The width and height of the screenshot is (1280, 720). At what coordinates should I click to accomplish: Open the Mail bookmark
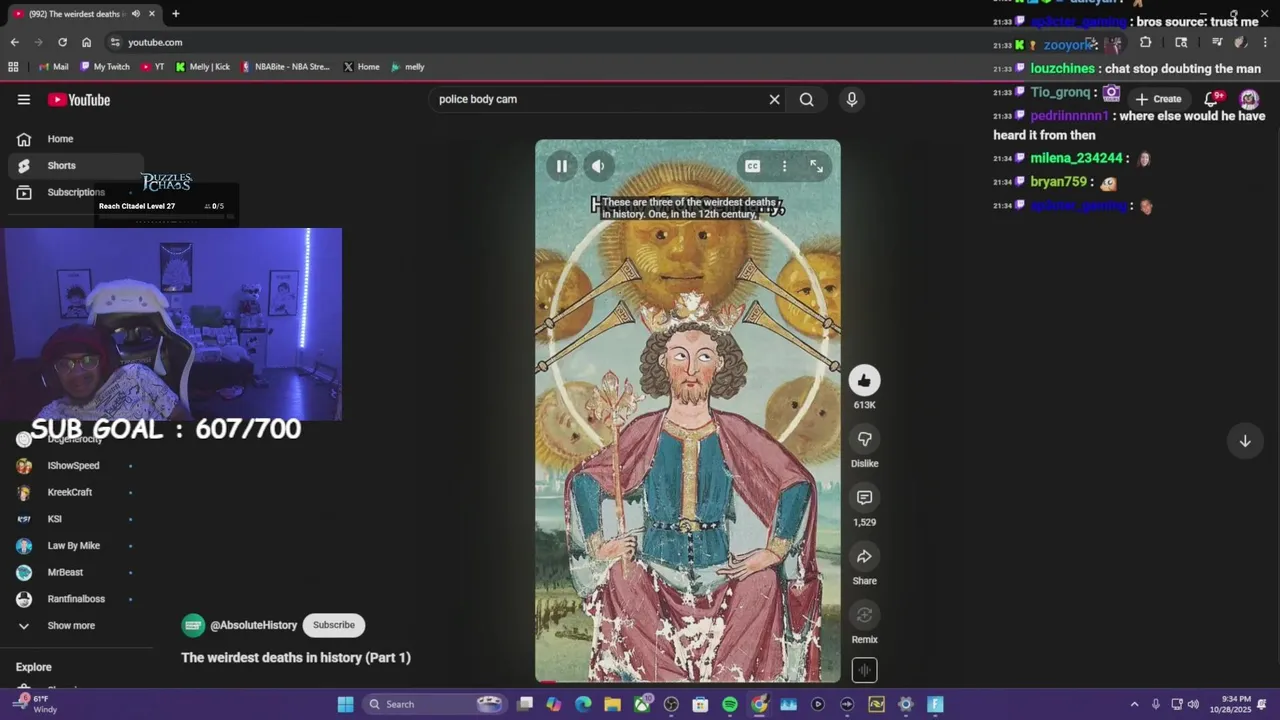(54, 67)
